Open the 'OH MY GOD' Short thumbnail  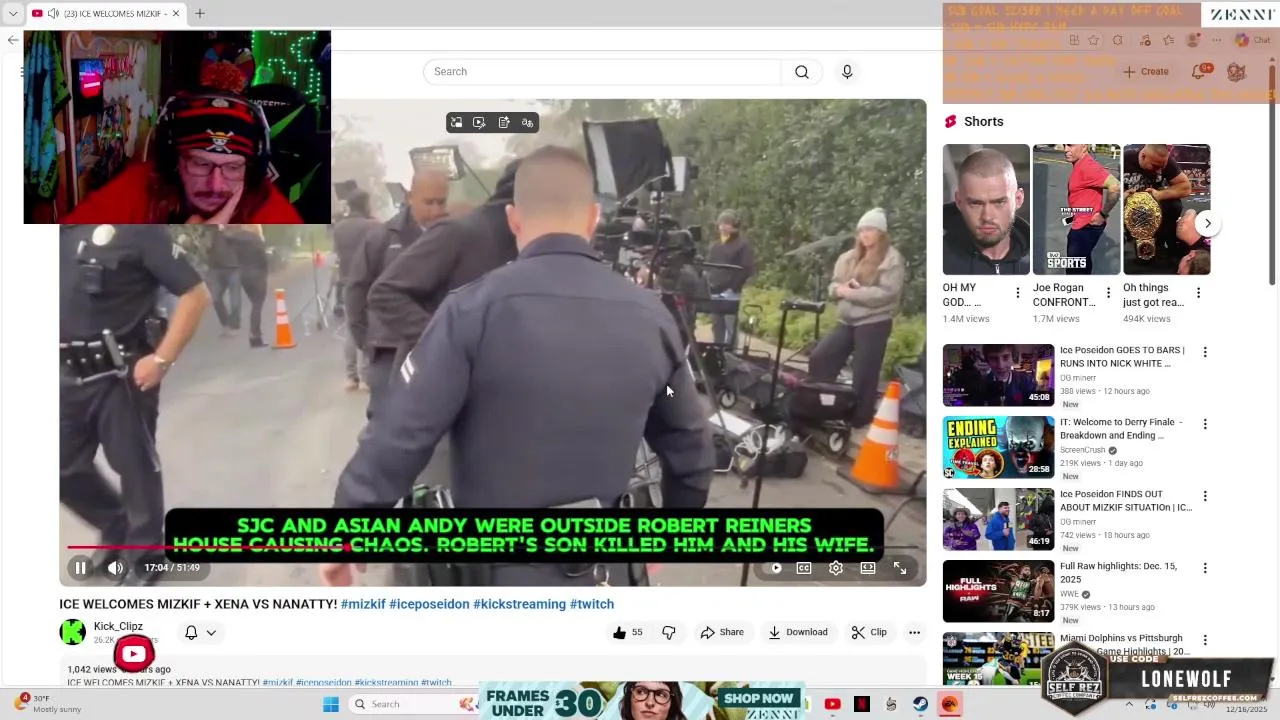tap(986, 209)
